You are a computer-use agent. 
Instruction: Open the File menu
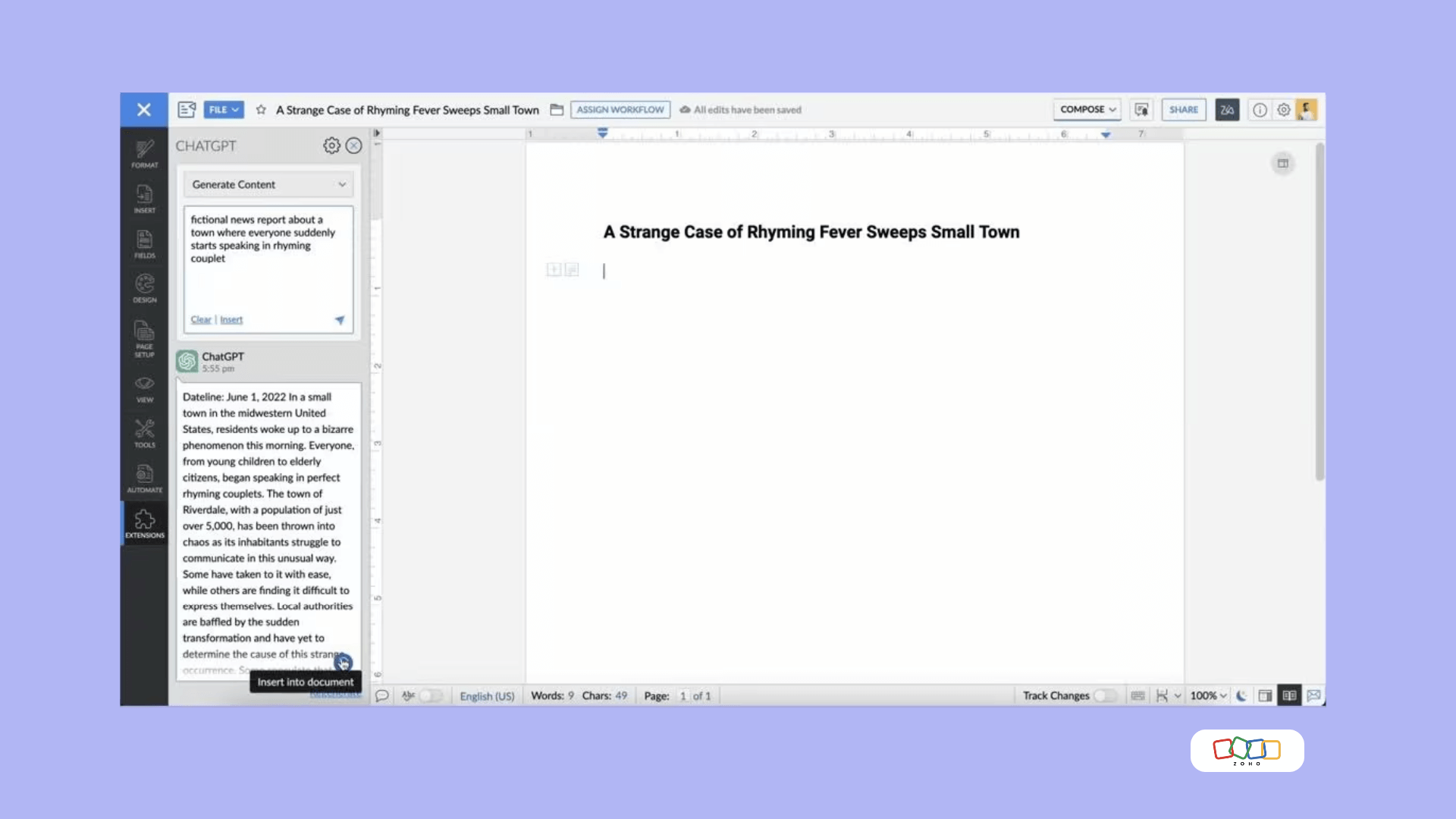tap(224, 110)
